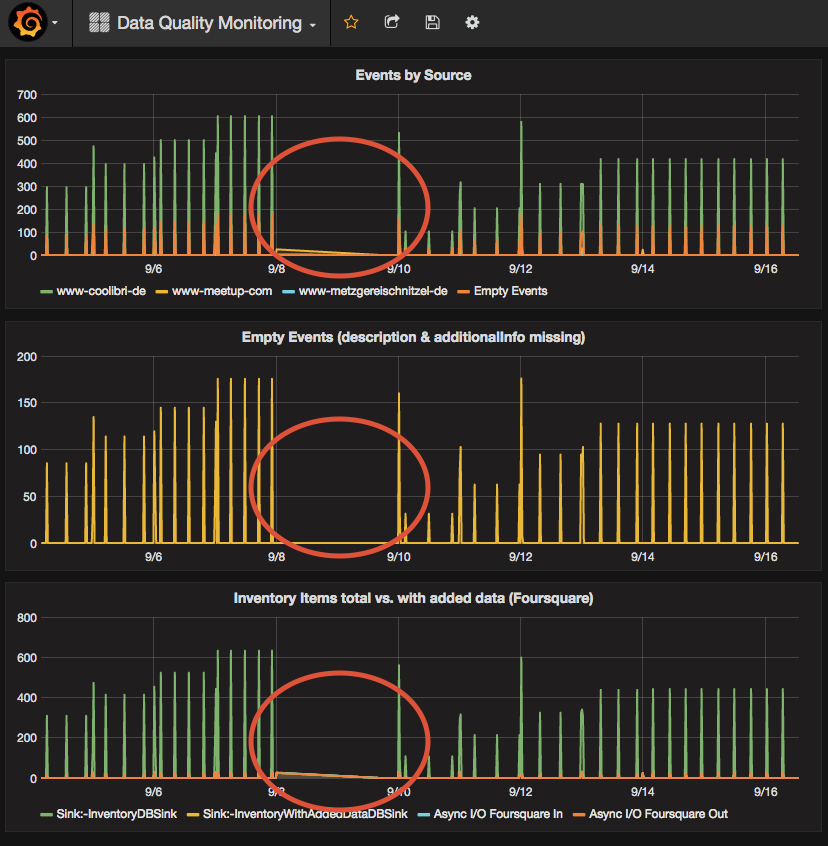Open color picker for Sink:-InventoryWithAddedDataDBSink swatch
Viewport: 828px width, 846px height.
(x=193, y=815)
